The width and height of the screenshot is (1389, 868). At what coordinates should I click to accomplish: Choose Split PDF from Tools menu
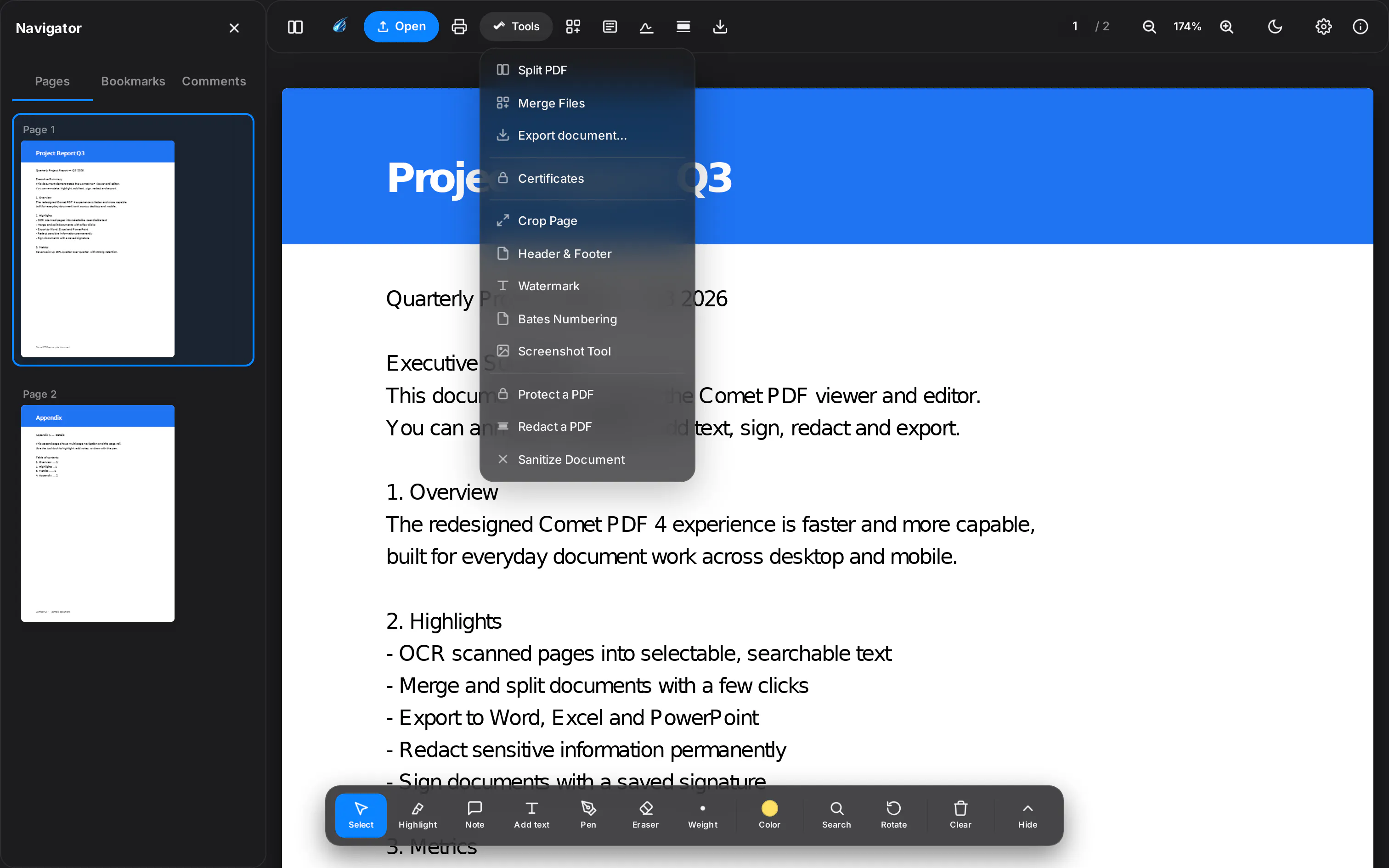[x=587, y=70]
